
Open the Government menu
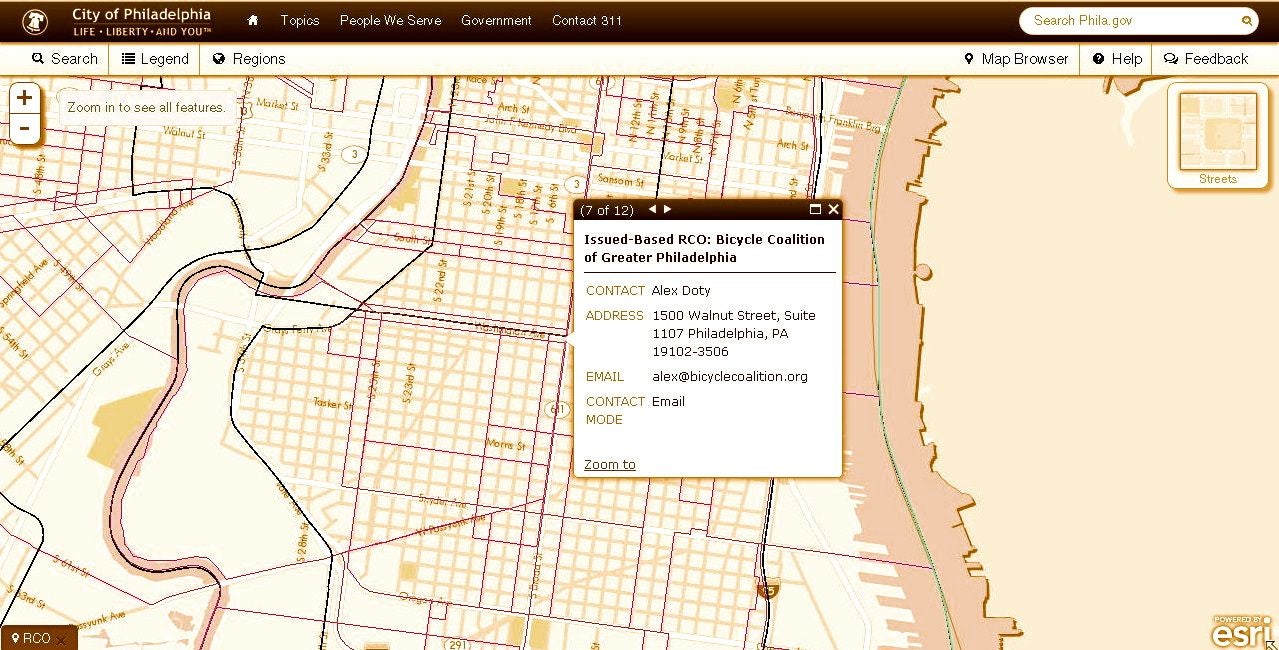496,20
